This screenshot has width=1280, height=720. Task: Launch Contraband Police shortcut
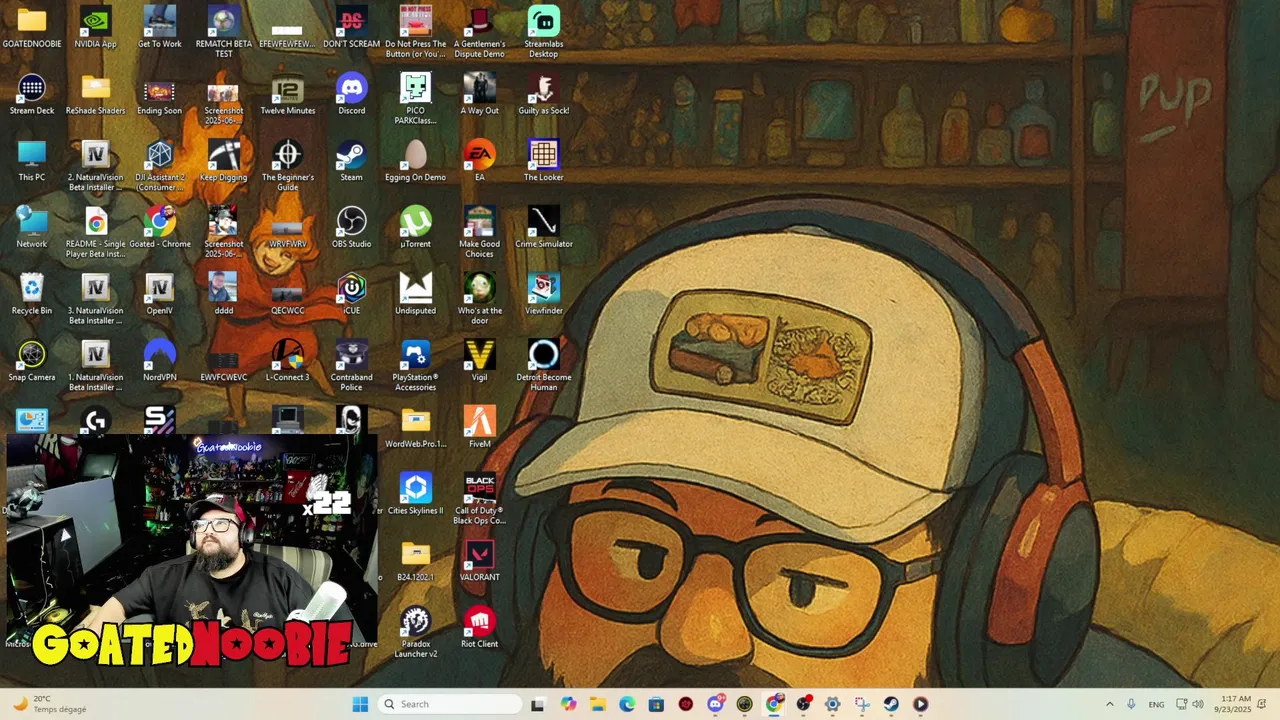tap(351, 365)
